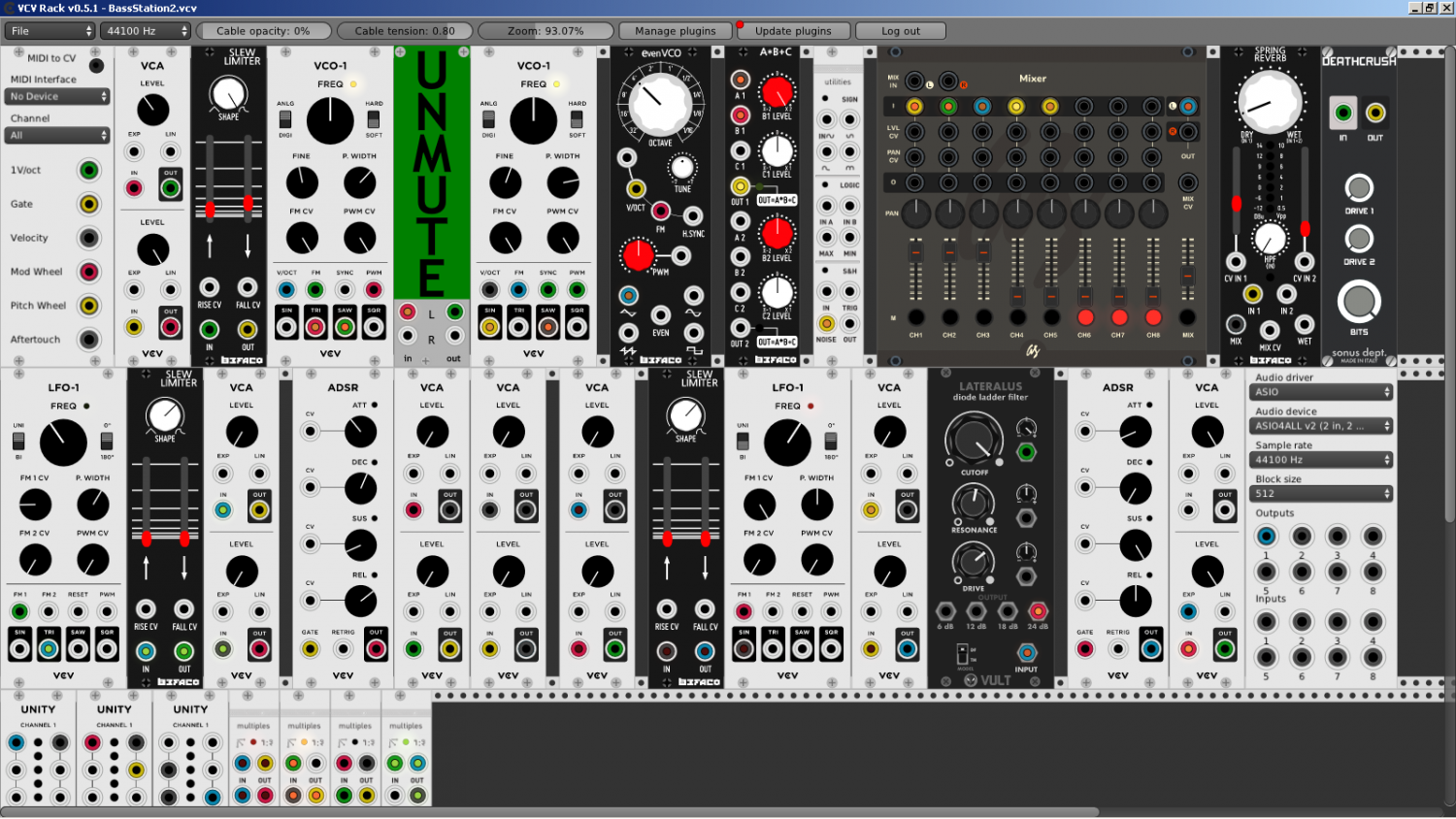Click the Velocity output jack
This screenshot has width=1456, height=819.
(89, 238)
